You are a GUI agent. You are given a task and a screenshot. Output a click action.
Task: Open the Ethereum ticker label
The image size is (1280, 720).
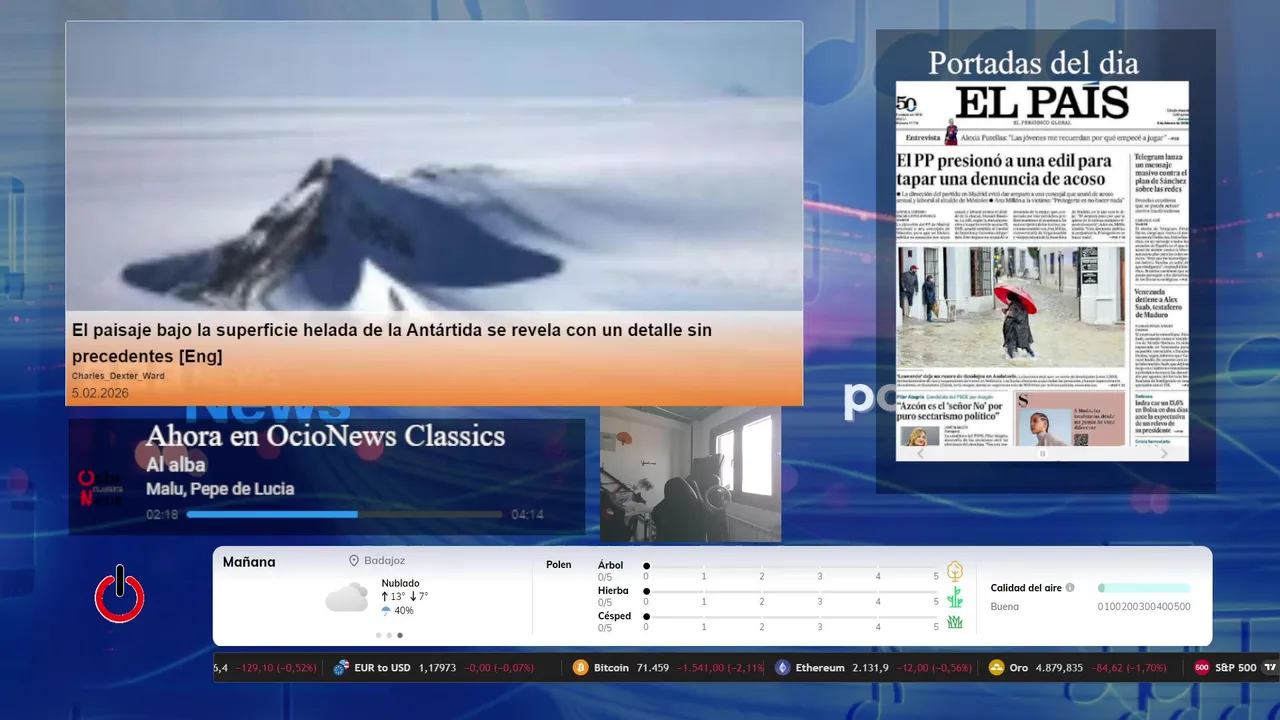coord(820,668)
